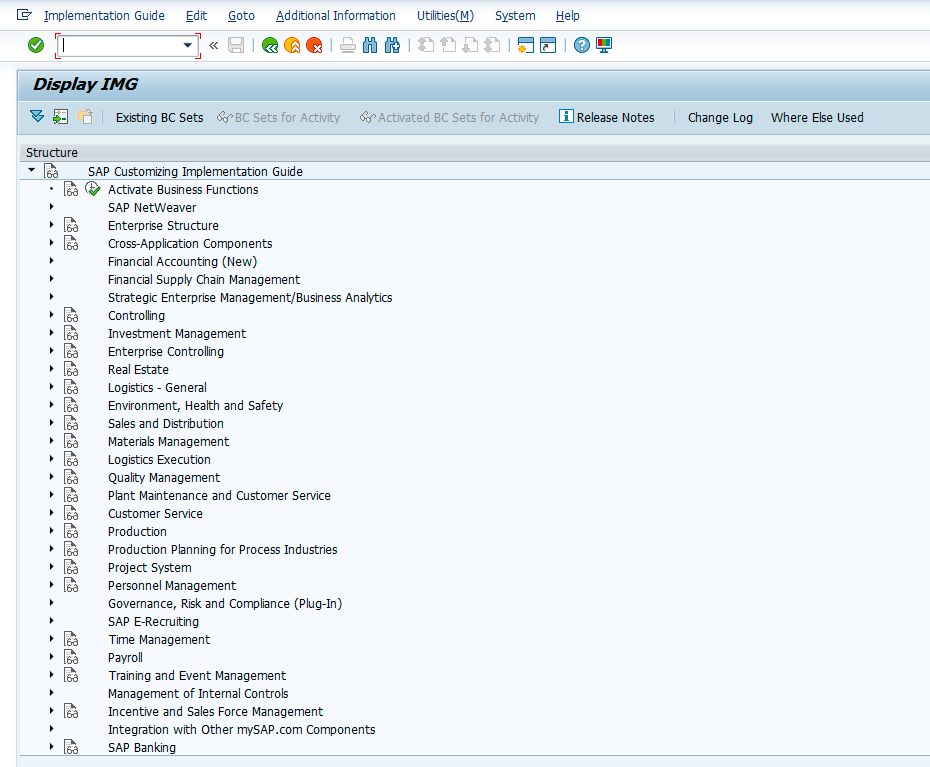
Task: Click the green Back arrow icon
Action: 270,45
